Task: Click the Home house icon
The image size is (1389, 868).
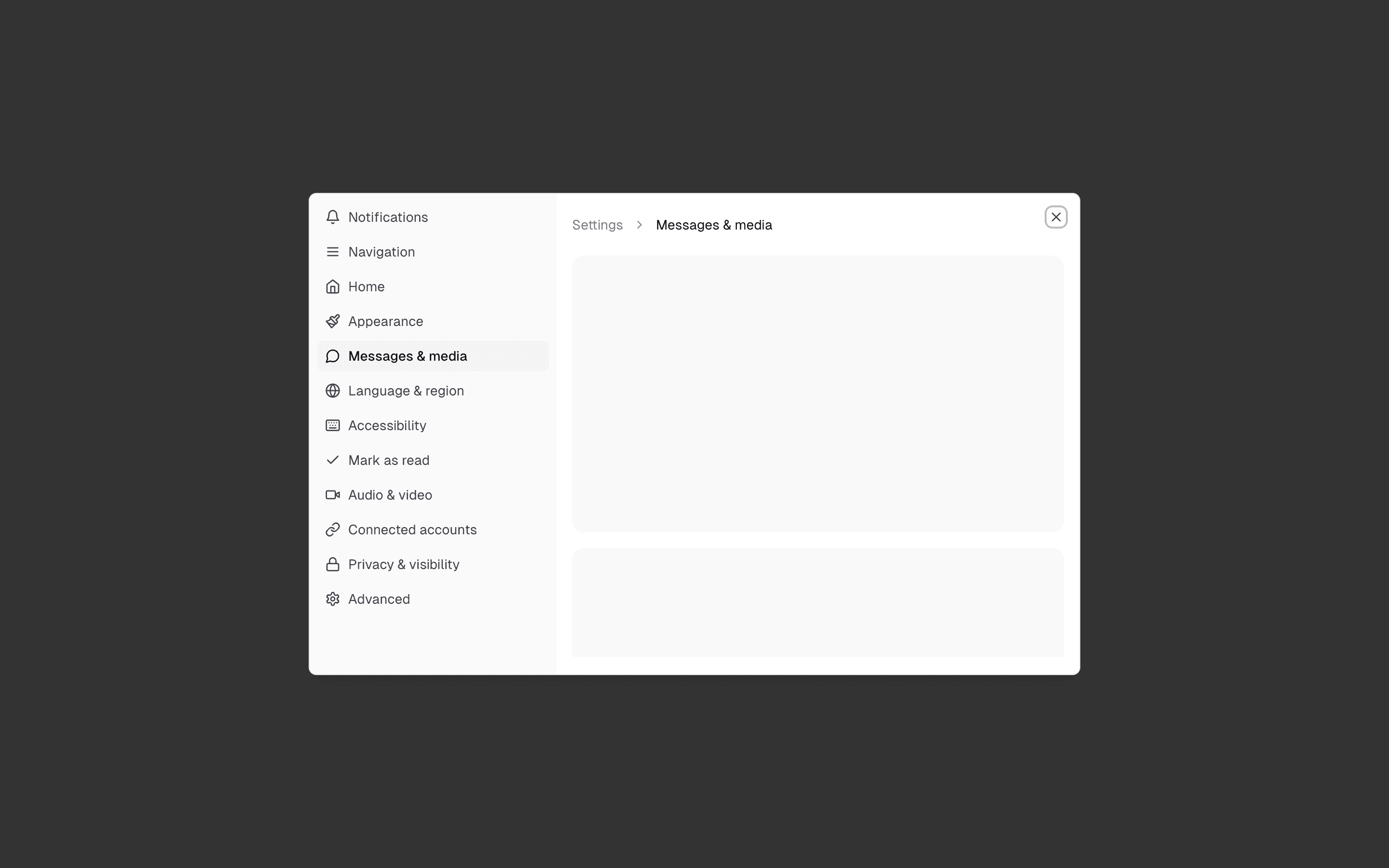Action: [332, 286]
